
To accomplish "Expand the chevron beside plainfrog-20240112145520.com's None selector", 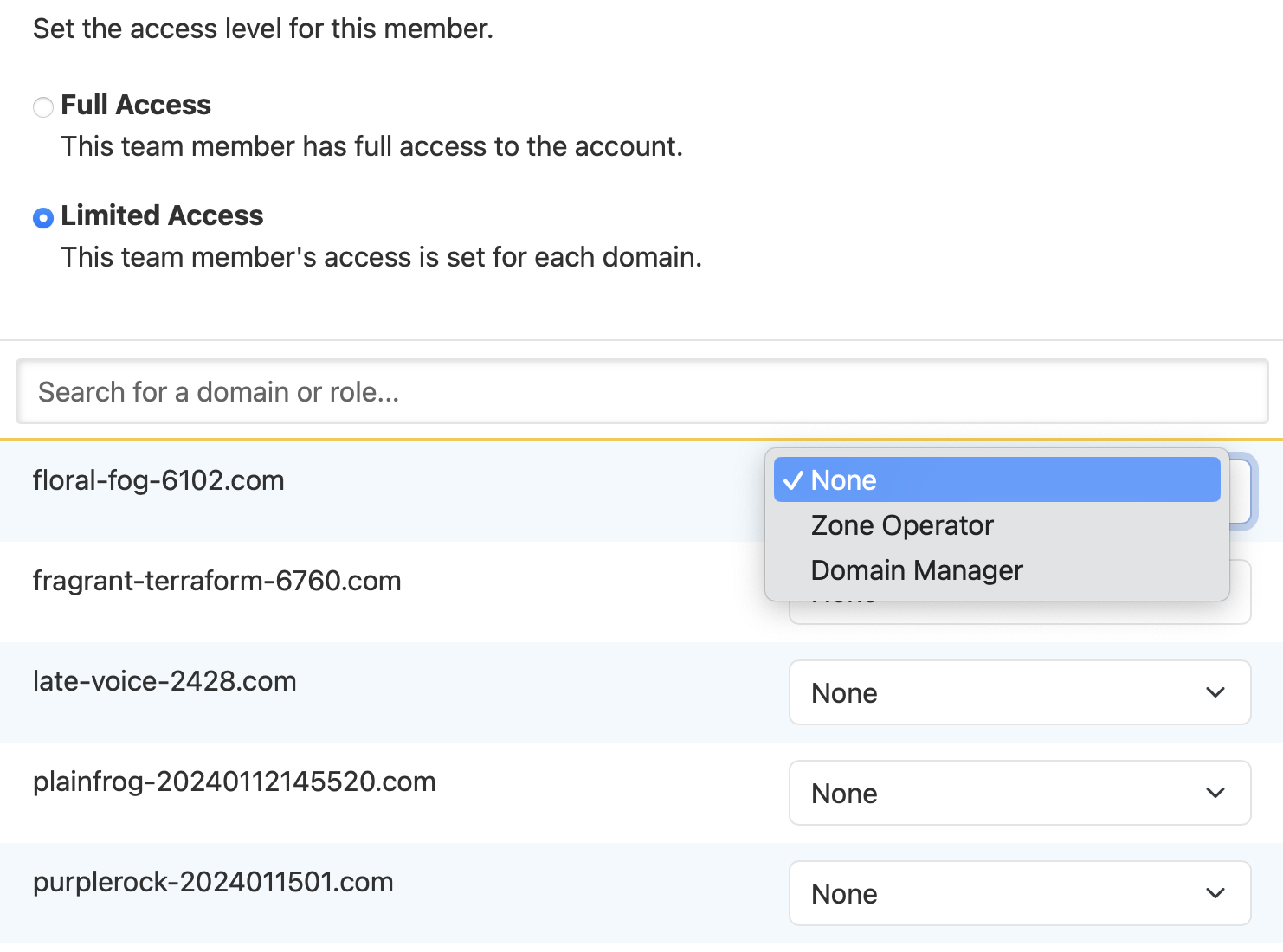I will click(1215, 793).
